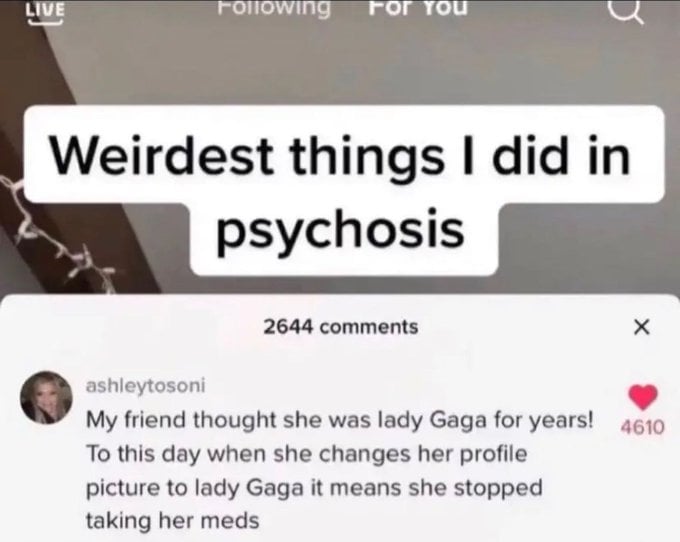680x542 pixels.
Task: Click the 4610 likes count
Action: (x=642, y=427)
